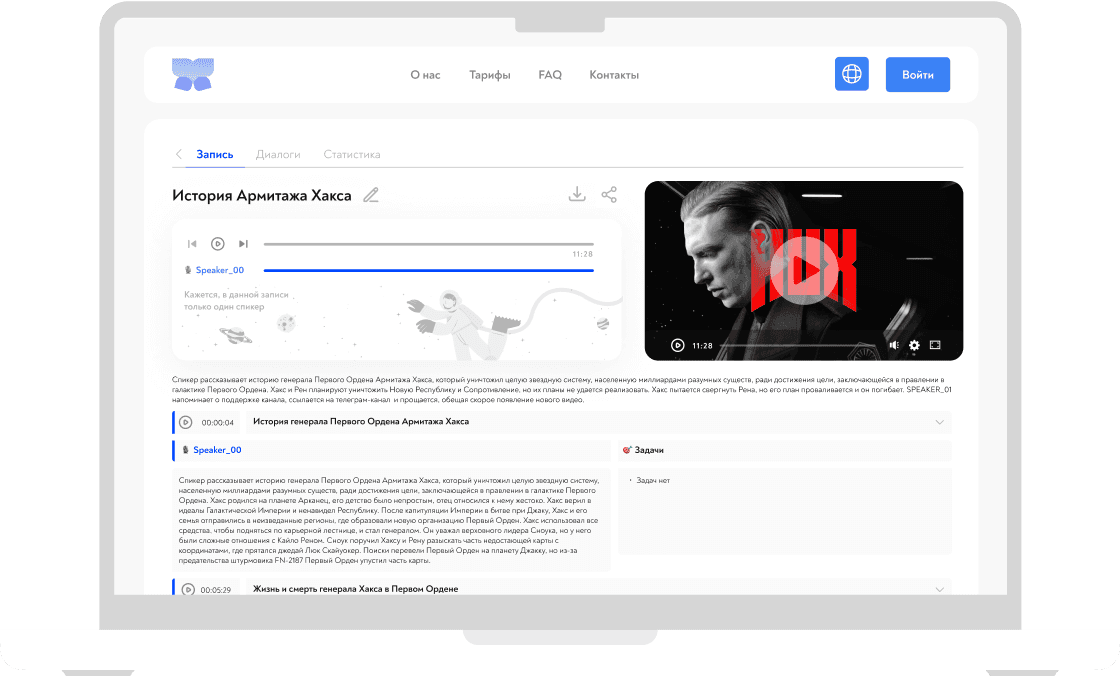Share the recording via share icon

click(x=609, y=194)
